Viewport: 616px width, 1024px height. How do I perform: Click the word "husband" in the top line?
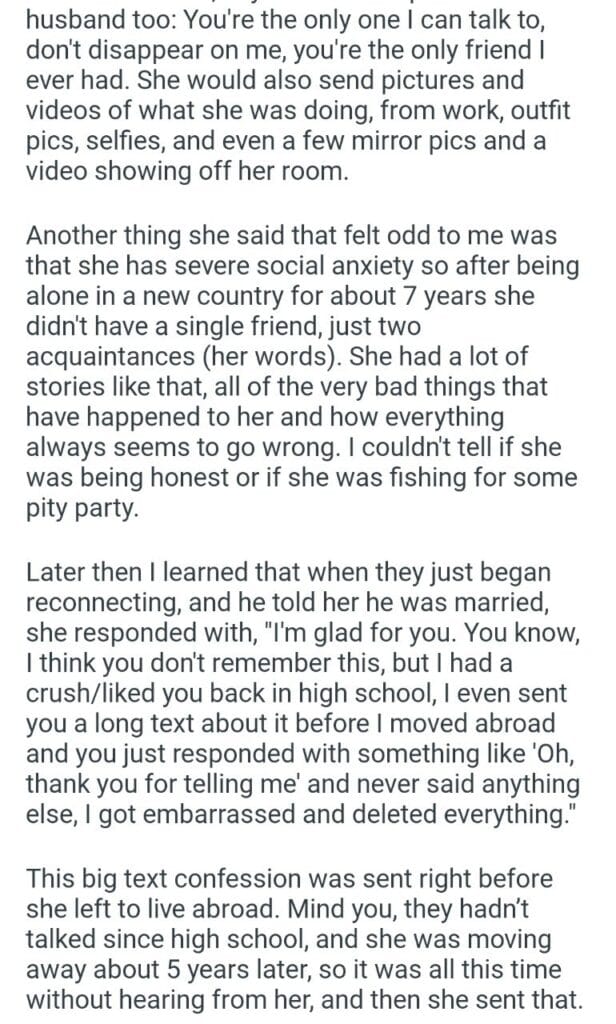[71, 18]
